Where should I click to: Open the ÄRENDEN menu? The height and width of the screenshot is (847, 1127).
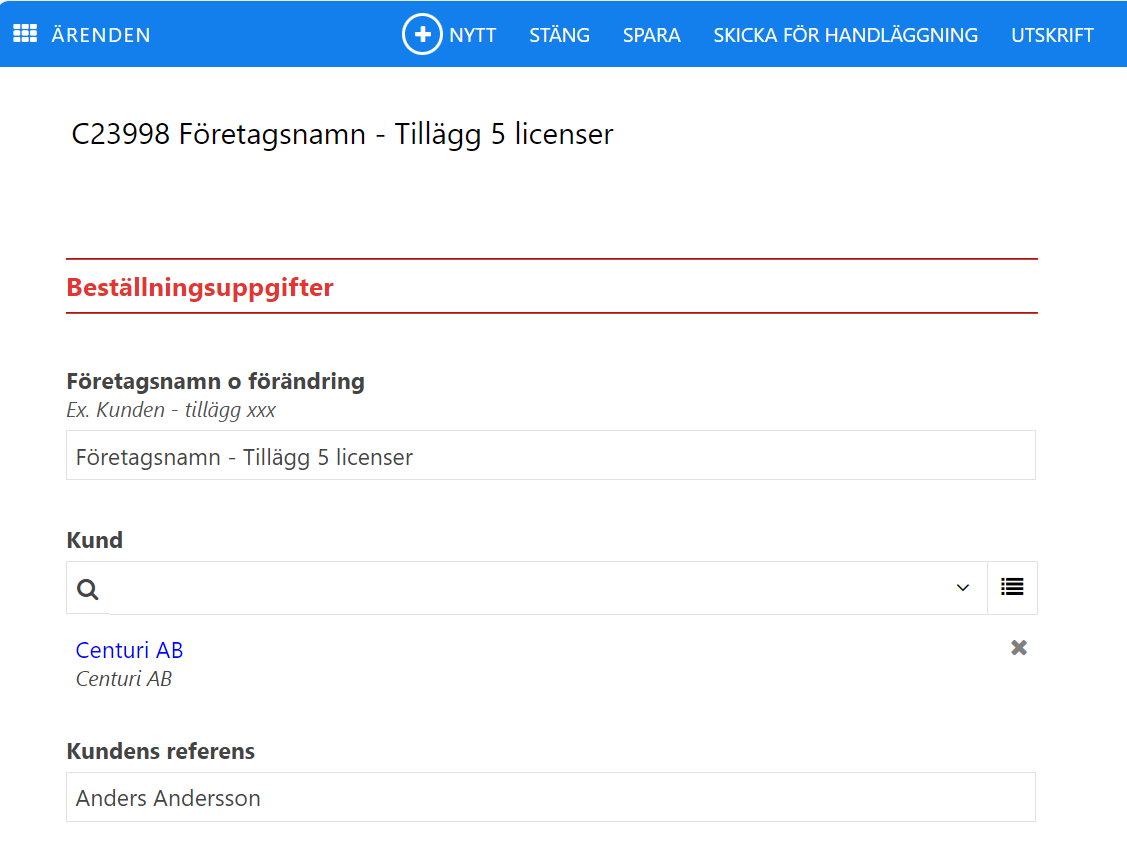101,35
